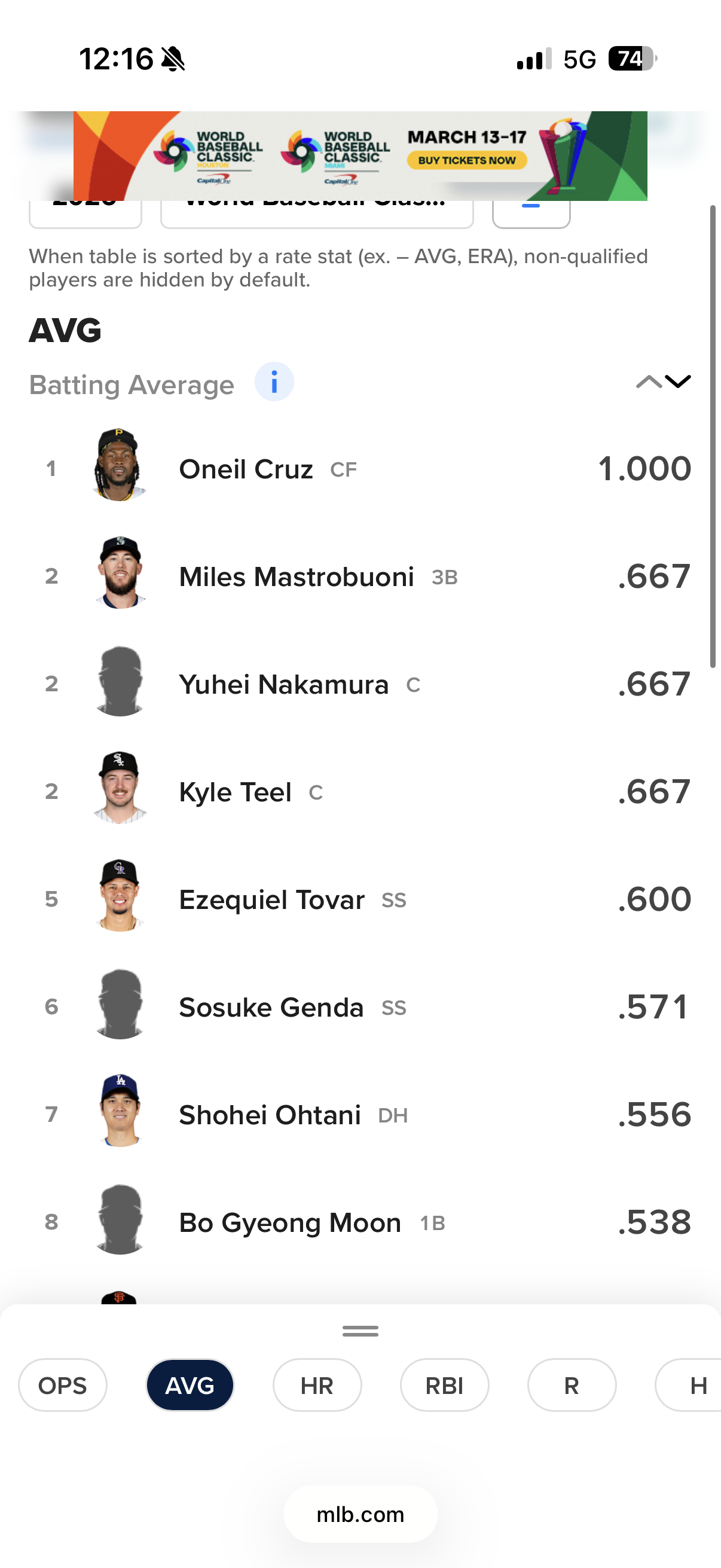721x1568 pixels.
Task: Sort ascending with the up chevron
Action: pos(648,382)
